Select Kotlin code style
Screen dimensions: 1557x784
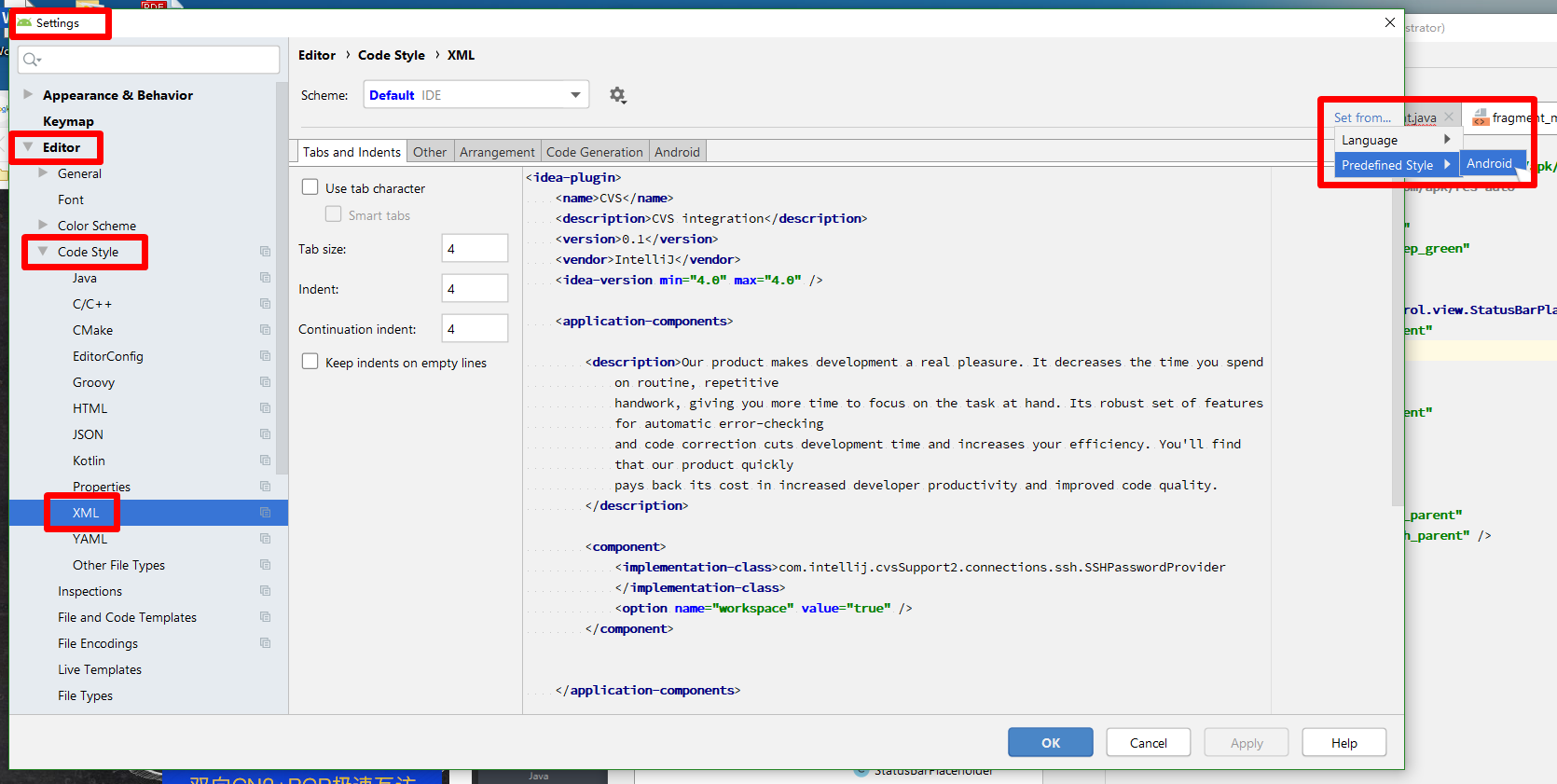[89, 461]
